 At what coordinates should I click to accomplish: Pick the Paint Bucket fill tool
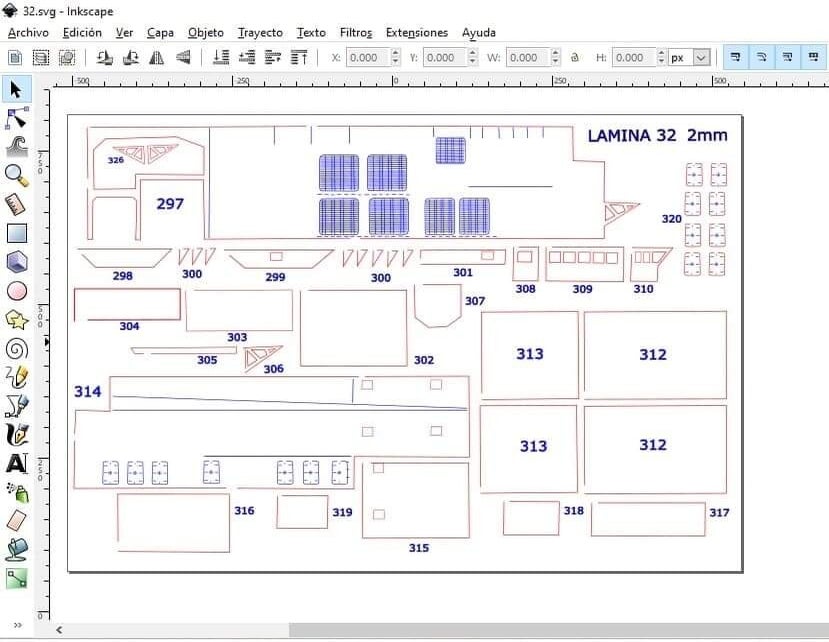pyautogui.click(x=16, y=548)
